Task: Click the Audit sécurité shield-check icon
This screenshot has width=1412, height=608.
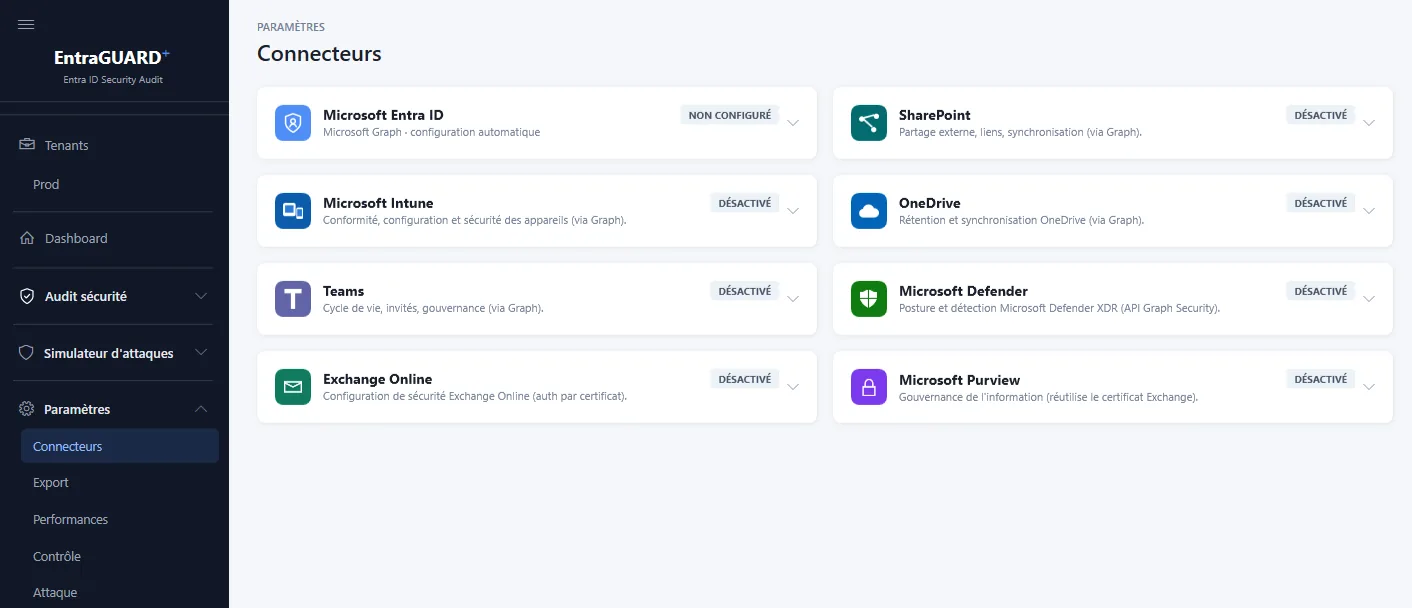Action: tap(27, 296)
